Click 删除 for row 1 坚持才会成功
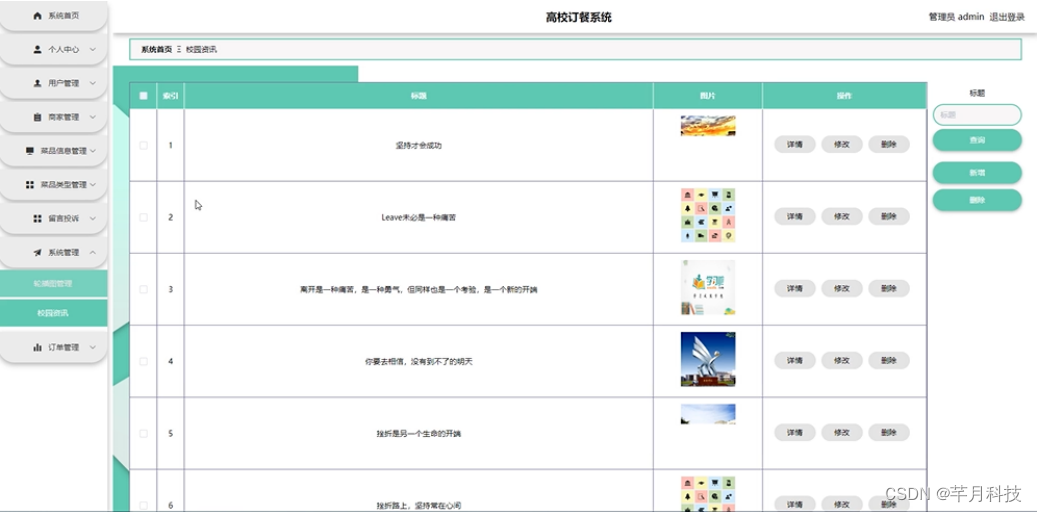Viewport: 1037px width, 512px height. [888, 144]
